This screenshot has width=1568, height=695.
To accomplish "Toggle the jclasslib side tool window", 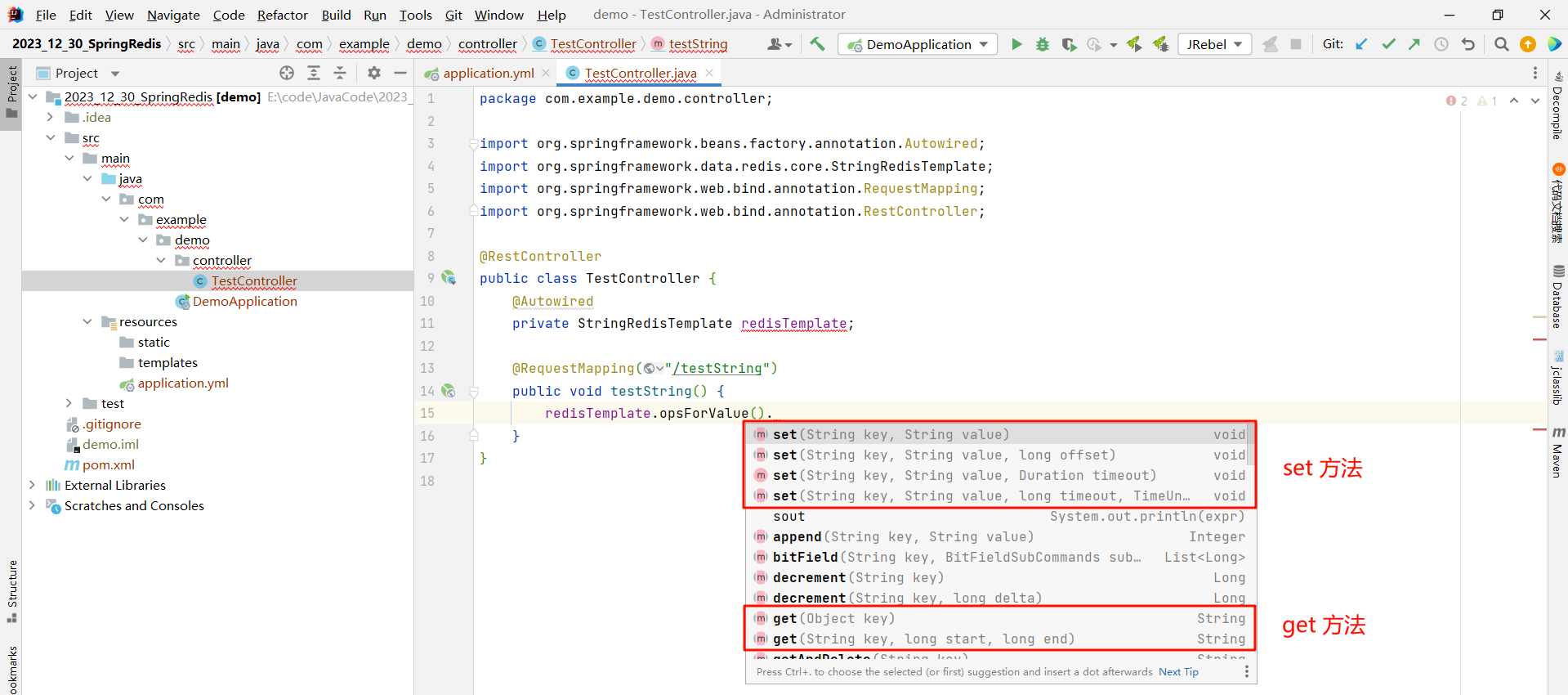I will 1557,378.
